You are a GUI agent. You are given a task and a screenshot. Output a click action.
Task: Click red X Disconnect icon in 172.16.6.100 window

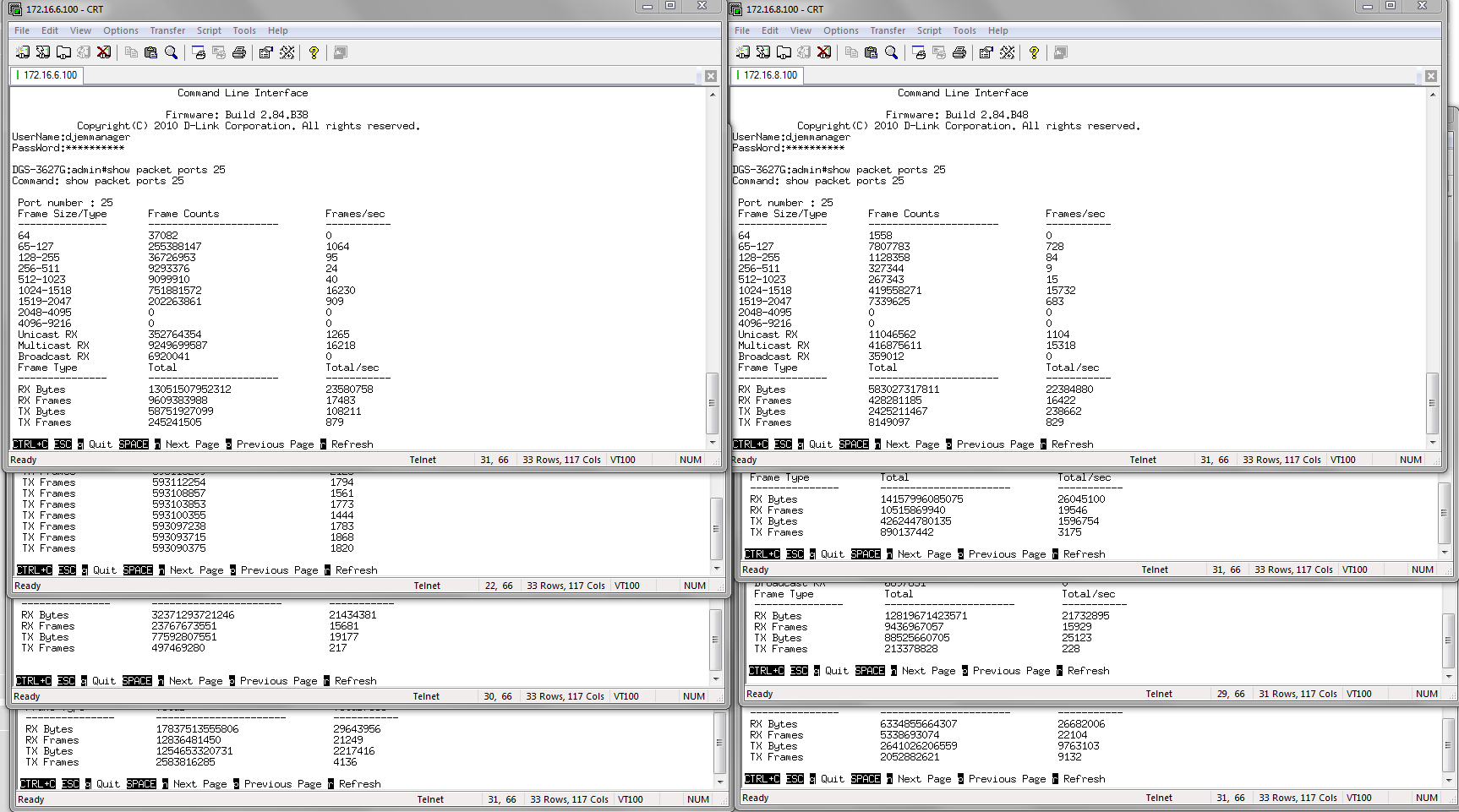(104, 52)
